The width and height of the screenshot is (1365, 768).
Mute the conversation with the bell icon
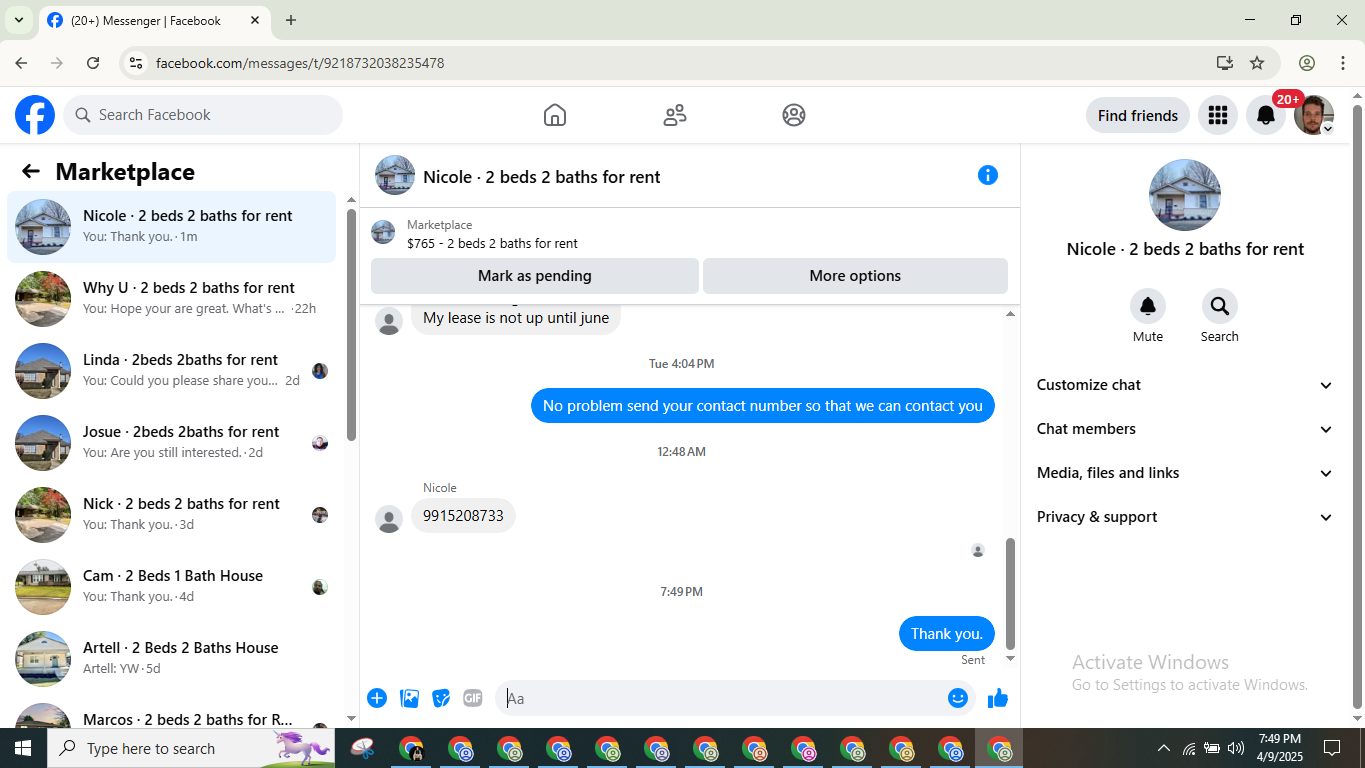click(x=1148, y=306)
